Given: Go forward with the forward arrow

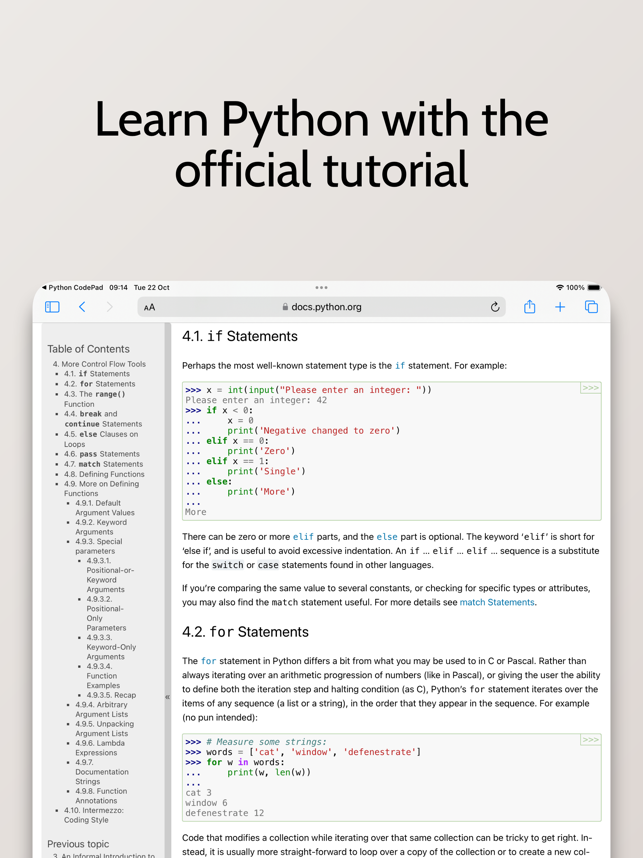Looking at the screenshot, I should 109,307.
